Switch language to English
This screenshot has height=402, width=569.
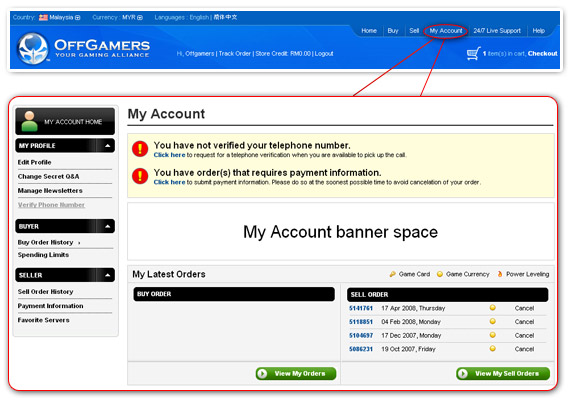point(199,17)
